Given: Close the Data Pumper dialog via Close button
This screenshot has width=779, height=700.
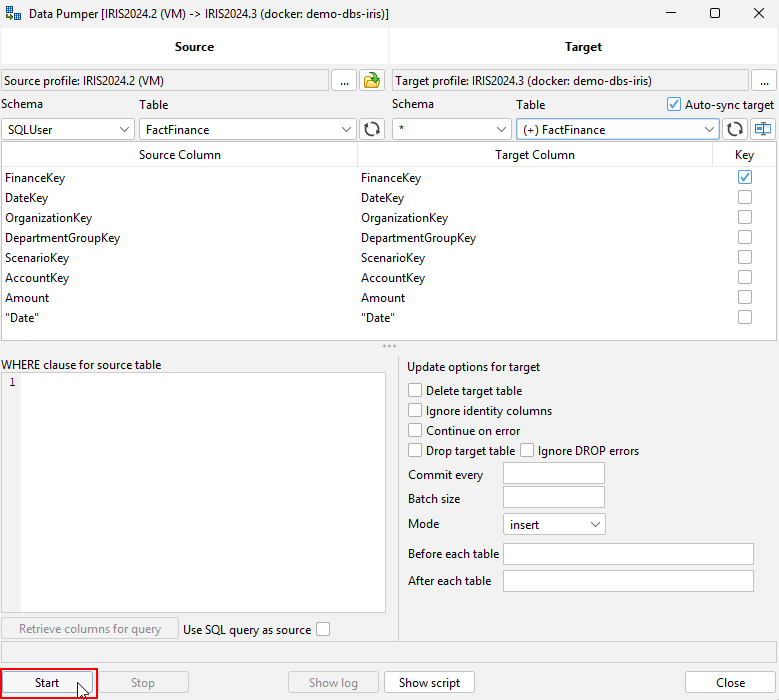Looking at the screenshot, I should coord(730,683).
